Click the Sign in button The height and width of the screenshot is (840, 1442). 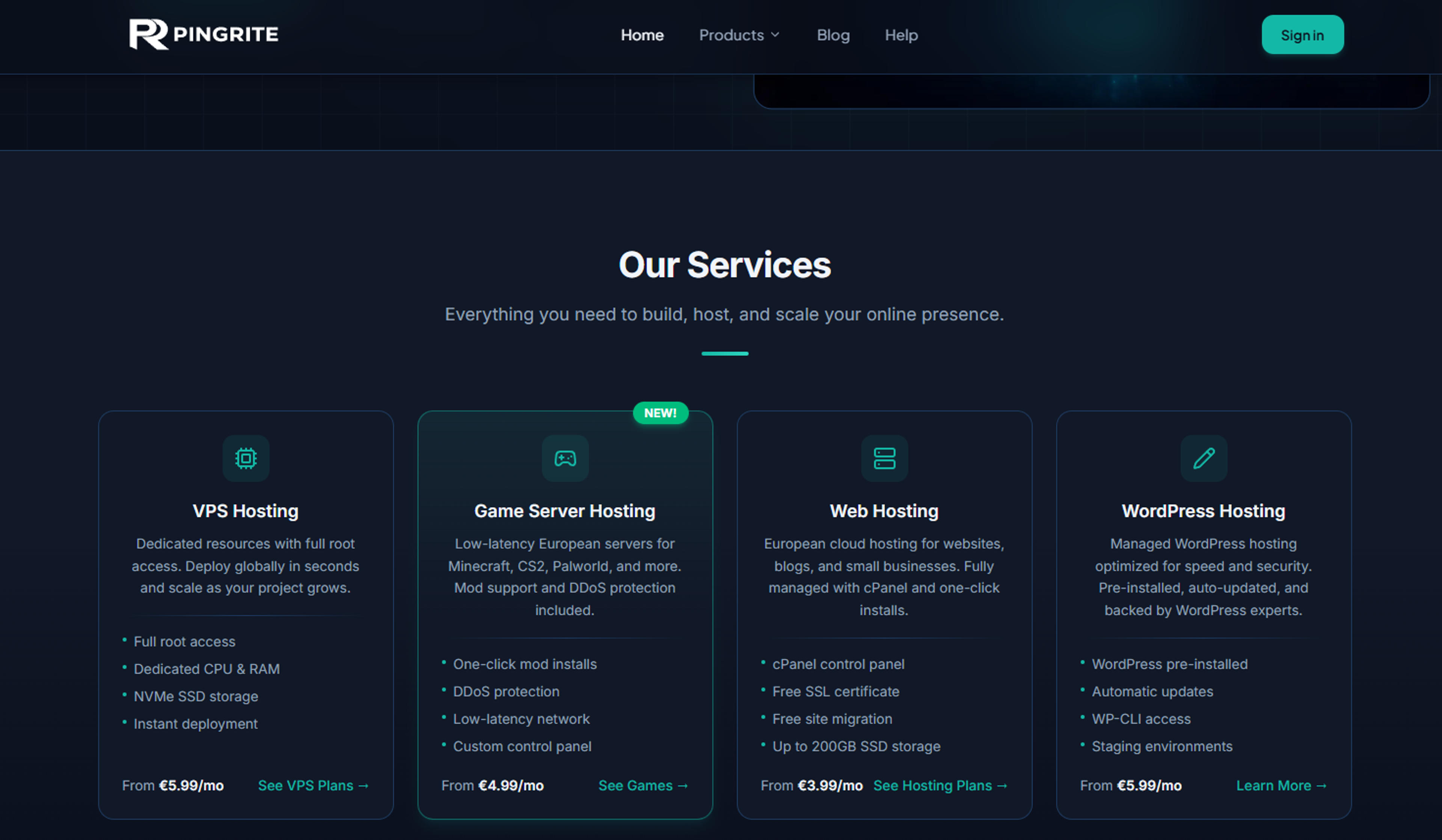tap(1302, 35)
